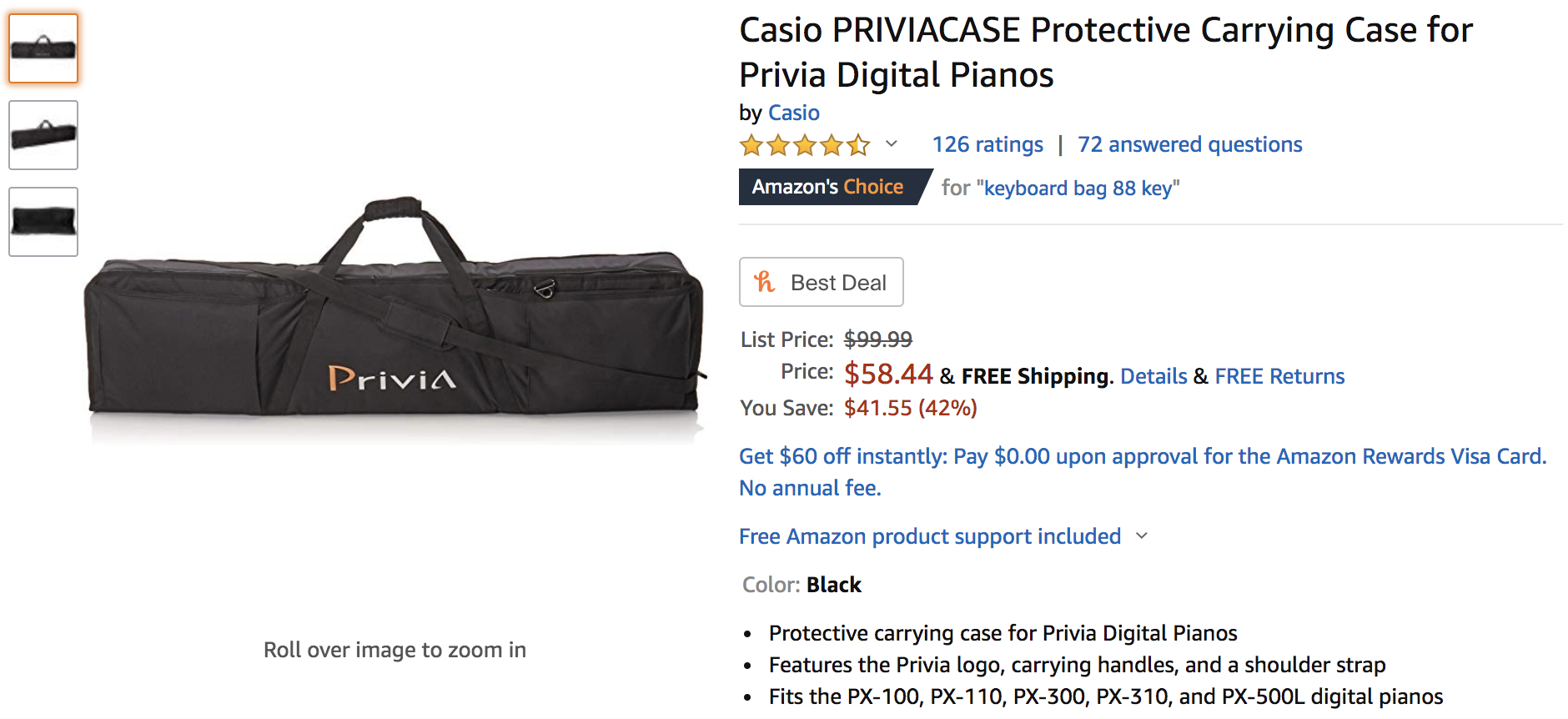Click the product title heading
The image size is (1568, 719).
(x=1105, y=52)
